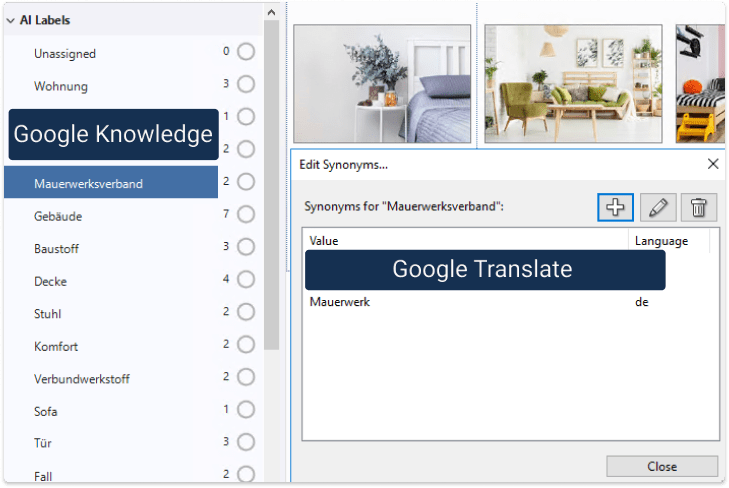
Task: Toggle the Sofa label radio circle
Action: (x=246, y=409)
